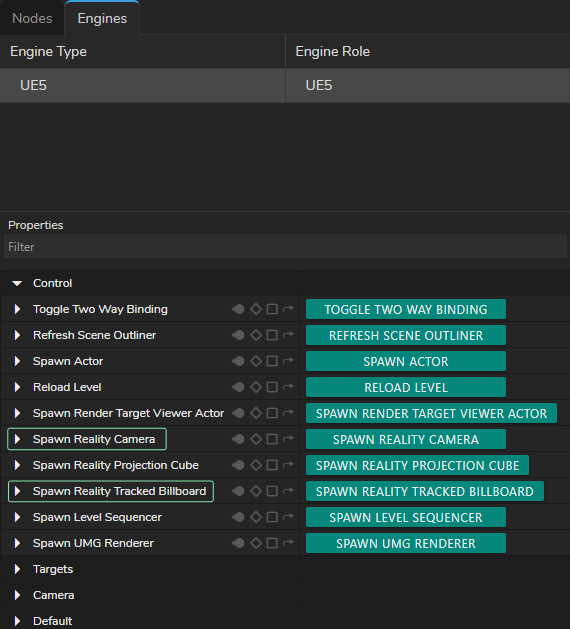Tick the square checkbox on the Spawn Actor row
This screenshot has width=570, height=629.
[272, 361]
